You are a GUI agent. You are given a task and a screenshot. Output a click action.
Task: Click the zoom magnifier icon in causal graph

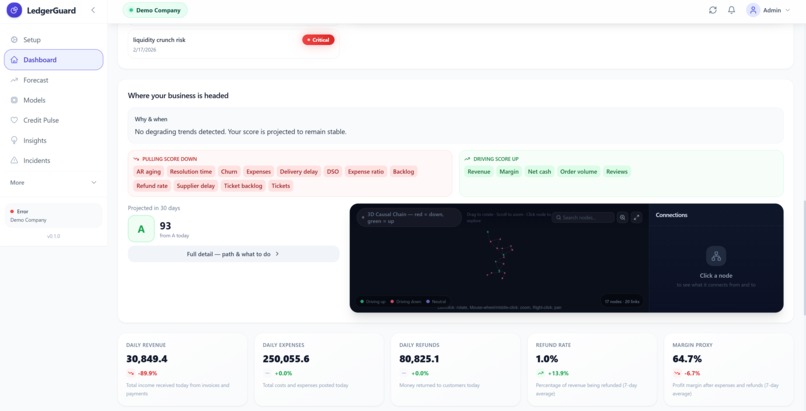coord(622,217)
